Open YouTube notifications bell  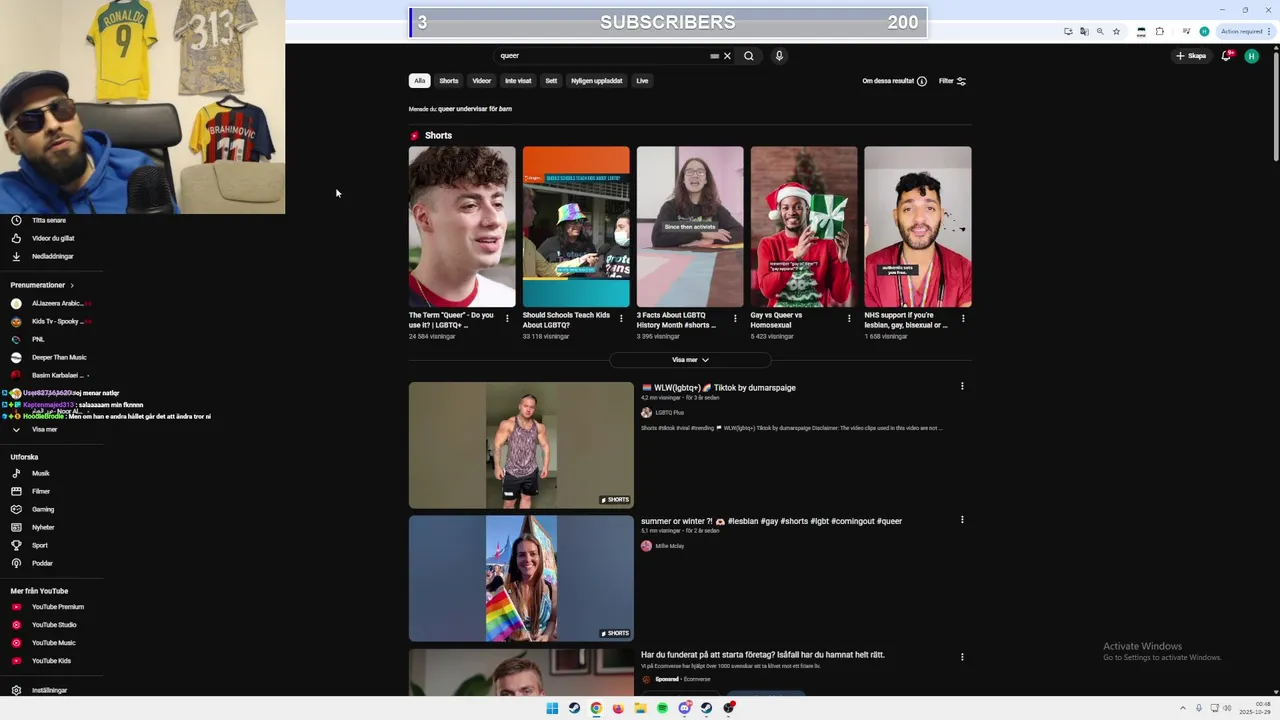[1226, 56]
